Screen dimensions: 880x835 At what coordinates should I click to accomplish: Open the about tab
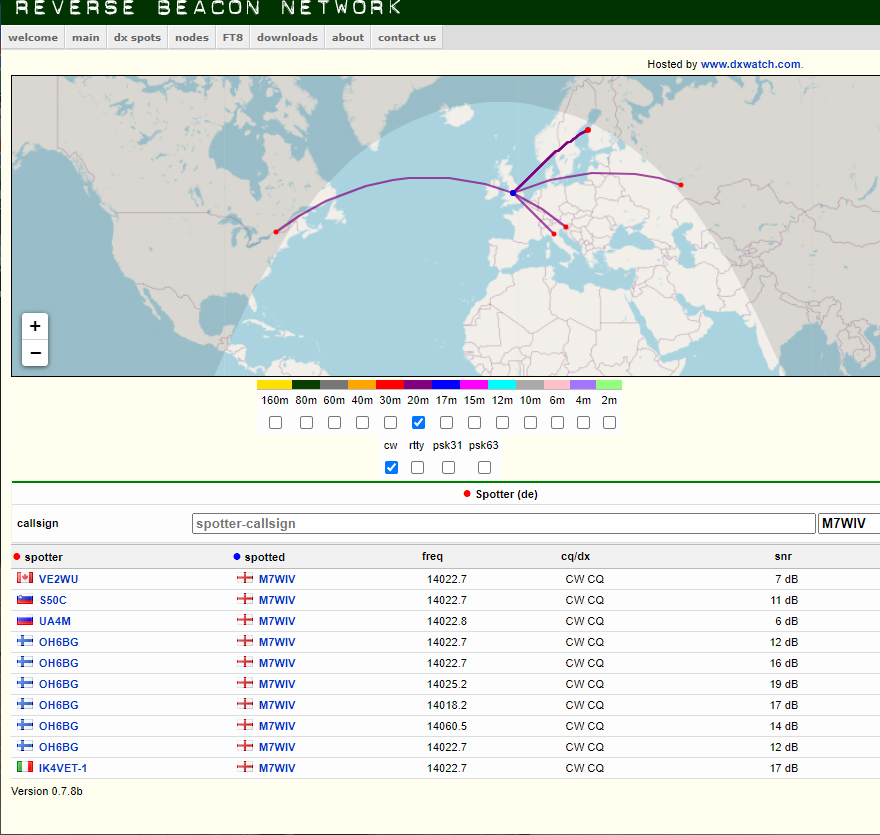point(348,38)
